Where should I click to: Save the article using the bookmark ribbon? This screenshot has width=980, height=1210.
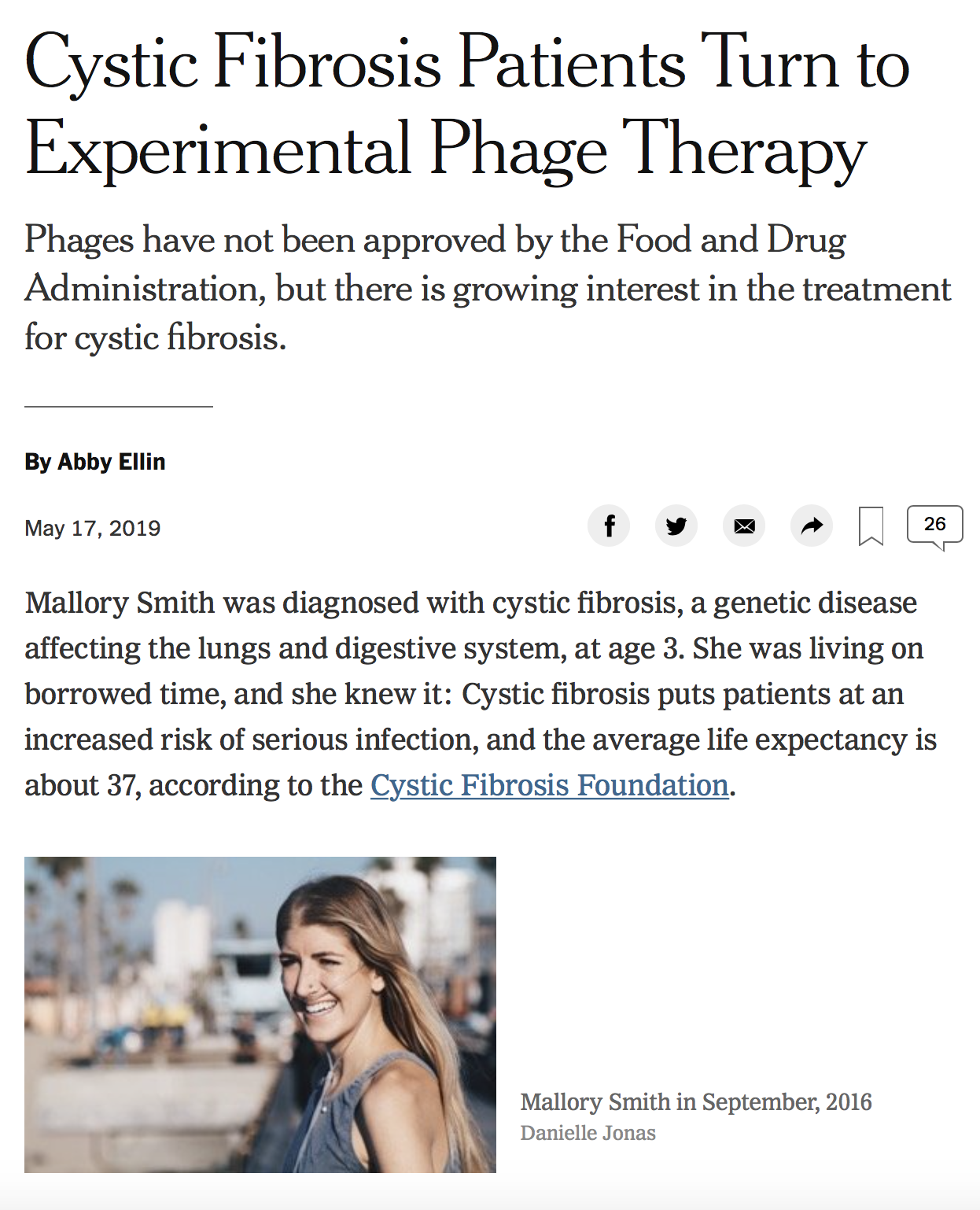(870, 526)
